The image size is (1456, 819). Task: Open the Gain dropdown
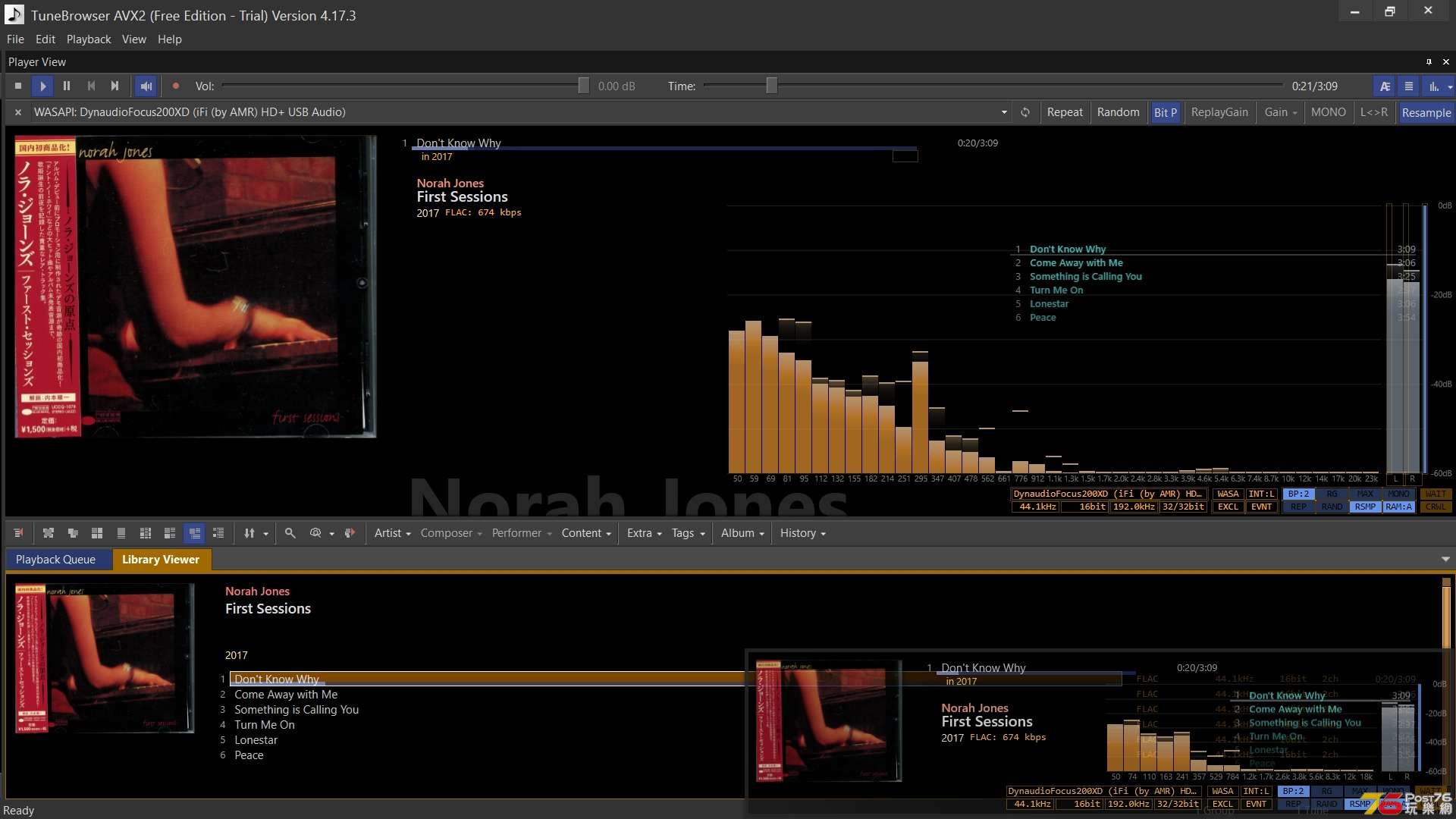[1281, 112]
